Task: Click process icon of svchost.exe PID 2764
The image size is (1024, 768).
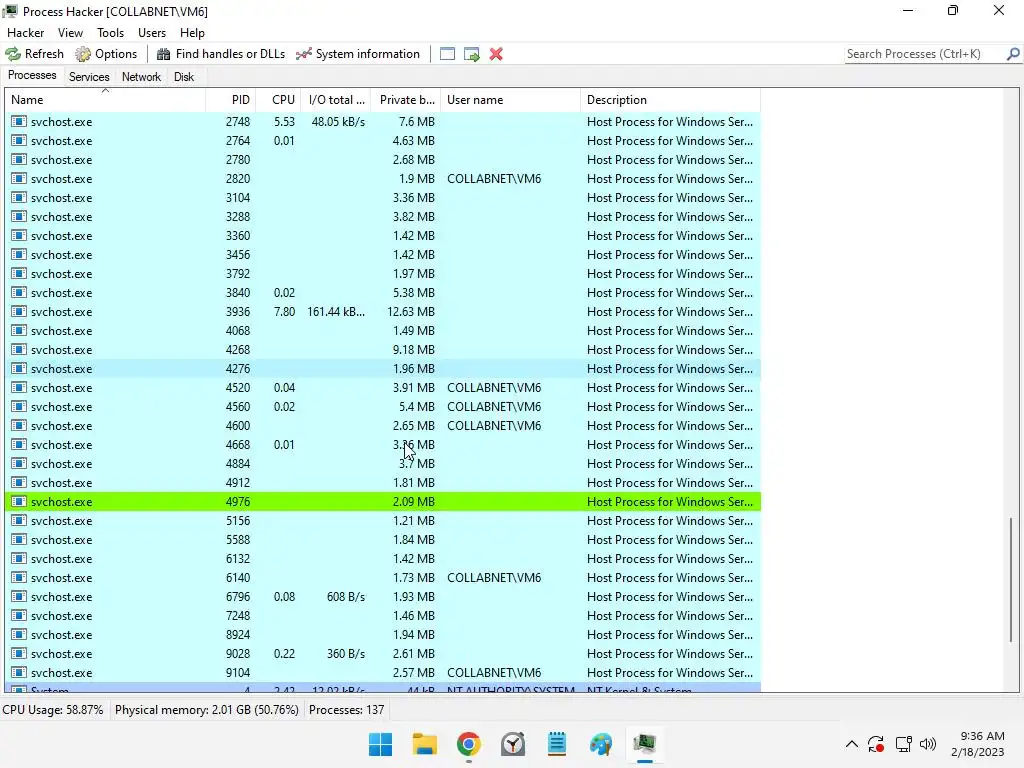Action: point(19,140)
